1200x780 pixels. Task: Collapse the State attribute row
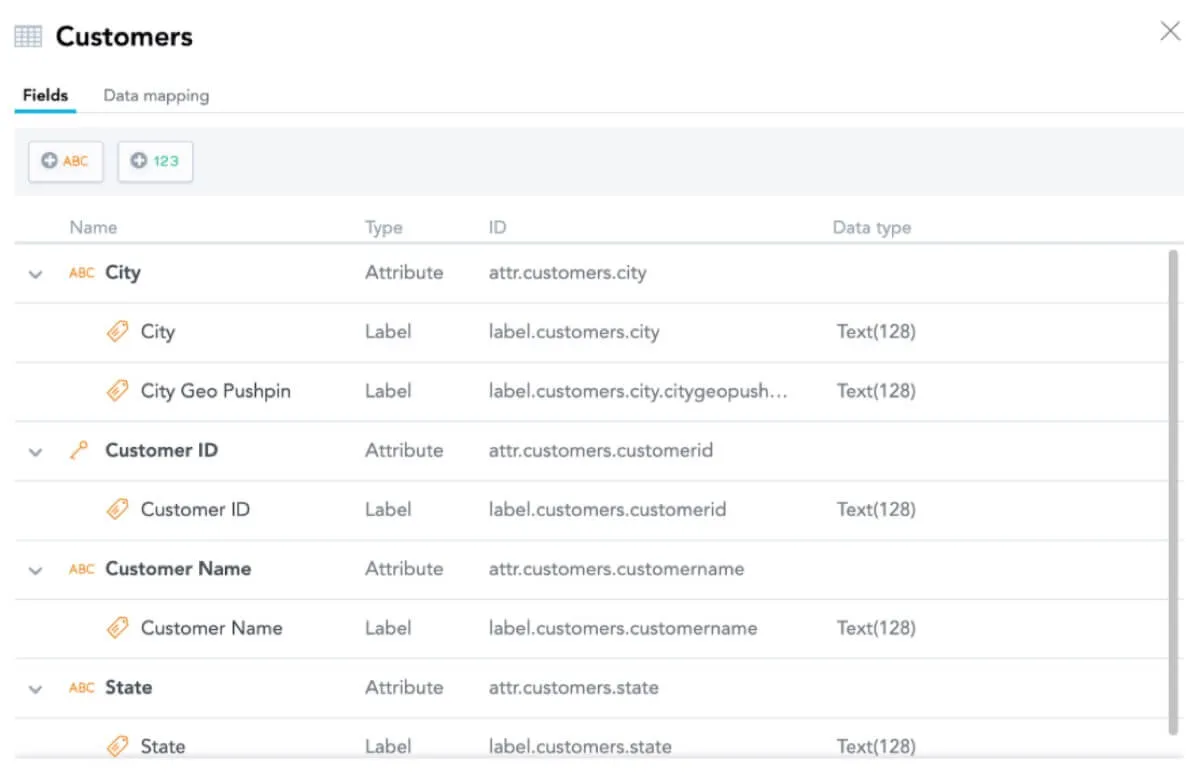pyautogui.click(x=36, y=689)
